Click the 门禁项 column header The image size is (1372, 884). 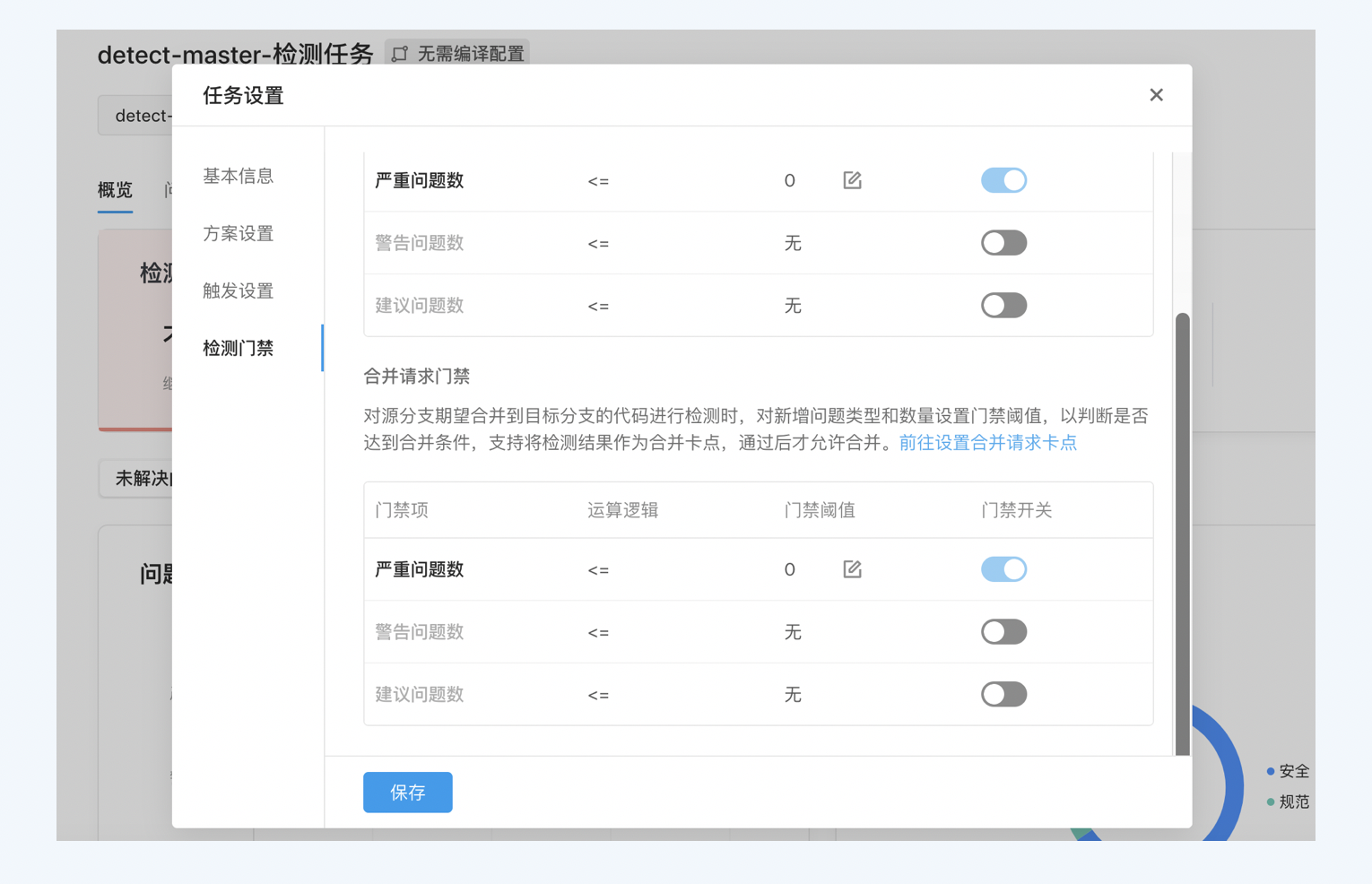402,510
